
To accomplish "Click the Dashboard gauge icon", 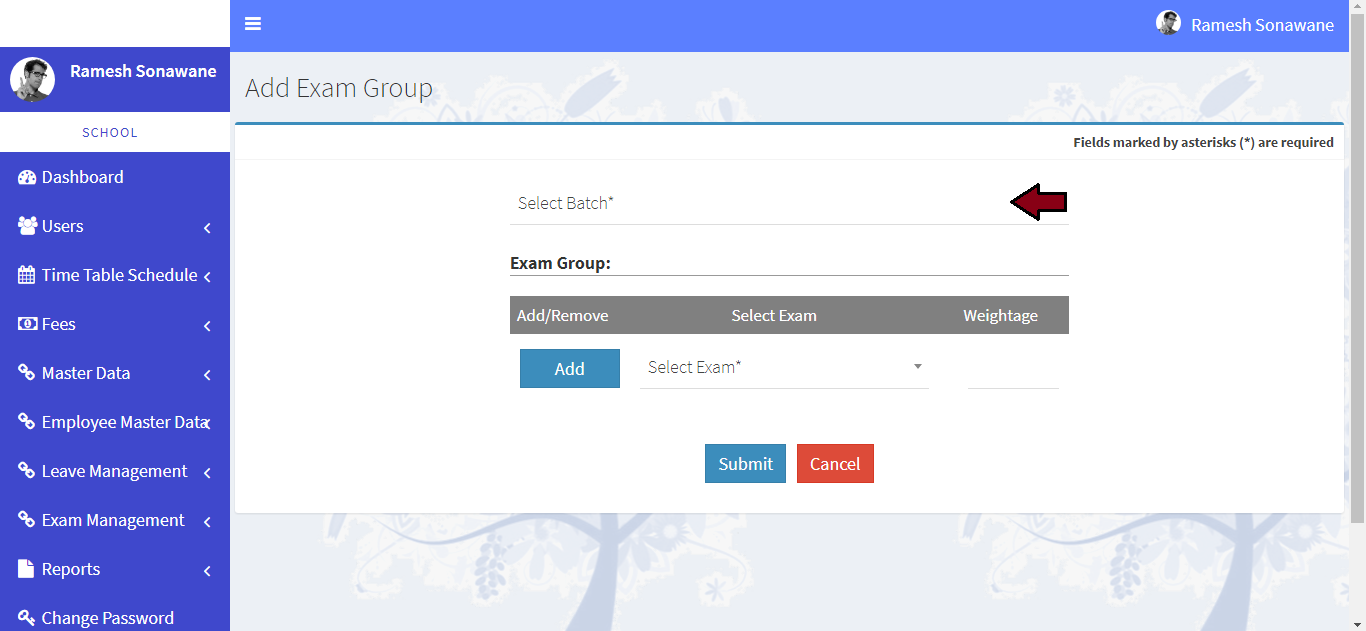I will pos(27,178).
